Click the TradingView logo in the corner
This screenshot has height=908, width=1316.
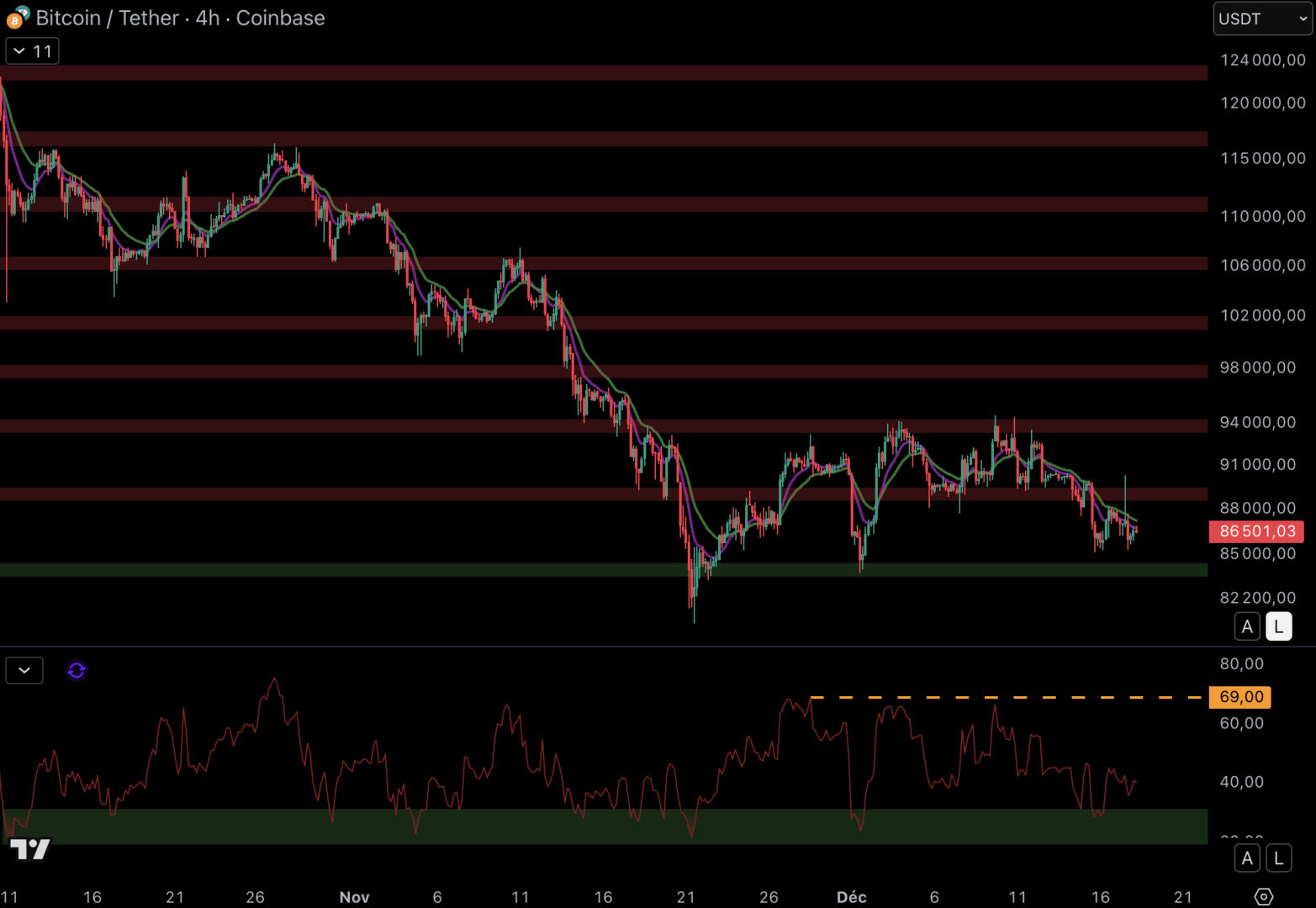point(30,849)
